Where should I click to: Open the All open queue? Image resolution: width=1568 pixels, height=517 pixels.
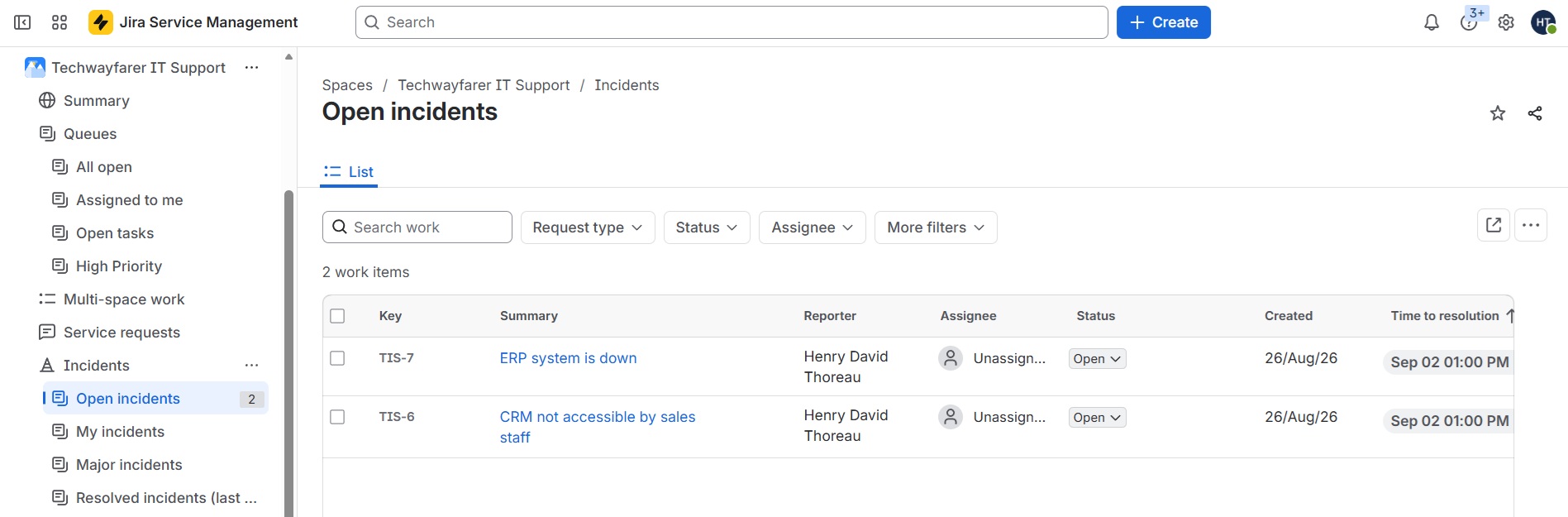(x=104, y=166)
